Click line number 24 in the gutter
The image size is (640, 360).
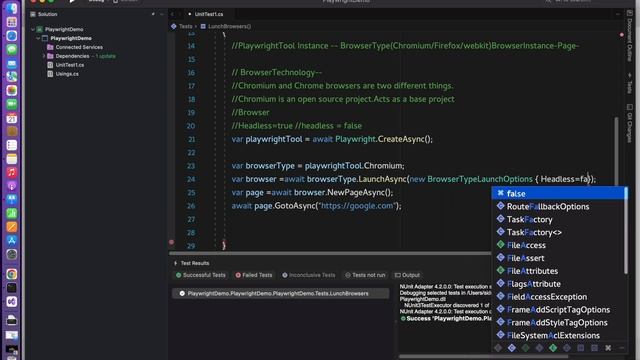coord(191,179)
